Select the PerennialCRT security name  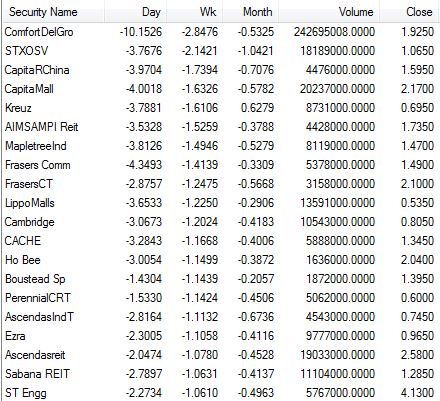tap(38, 298)
